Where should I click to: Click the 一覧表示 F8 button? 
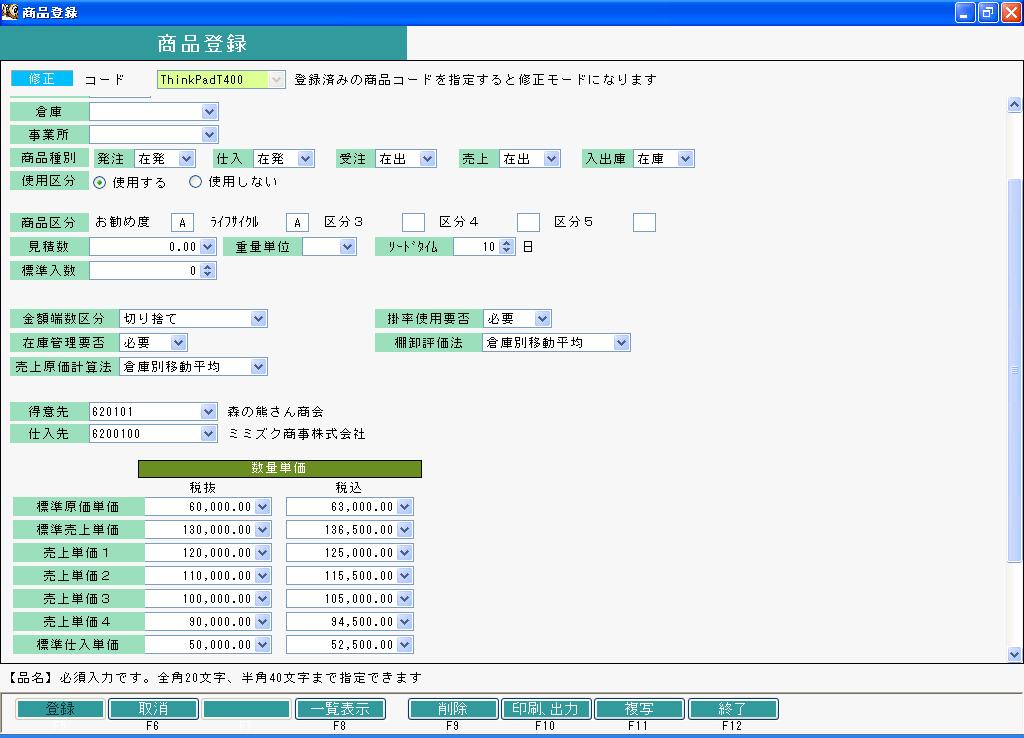click(x=340, y=709)
